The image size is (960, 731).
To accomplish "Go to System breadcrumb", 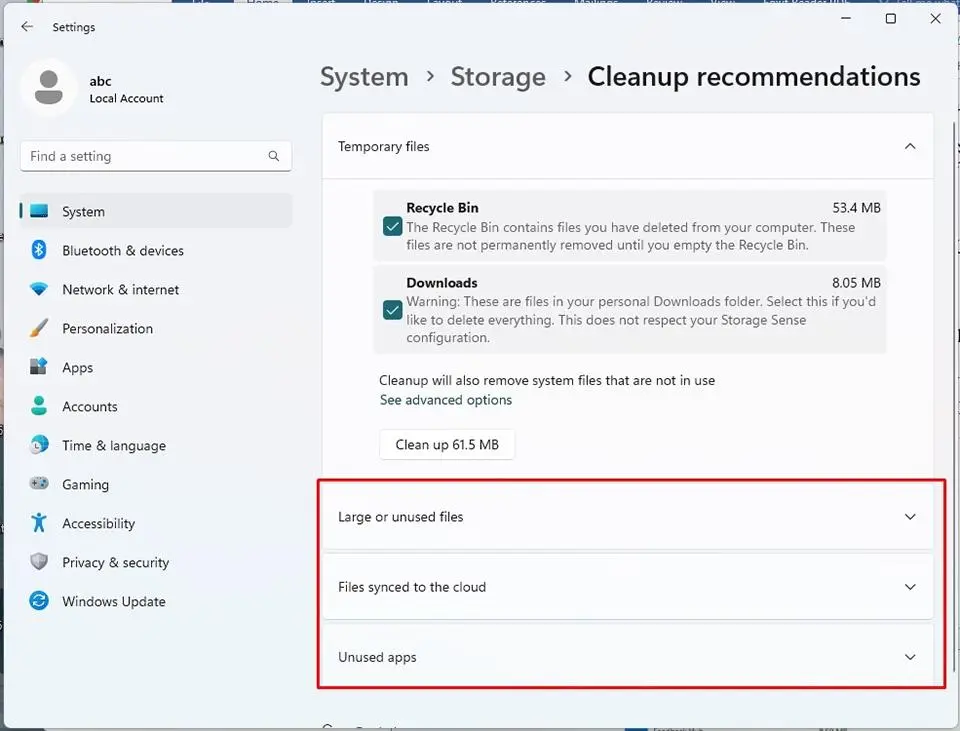I will (364, 77).
